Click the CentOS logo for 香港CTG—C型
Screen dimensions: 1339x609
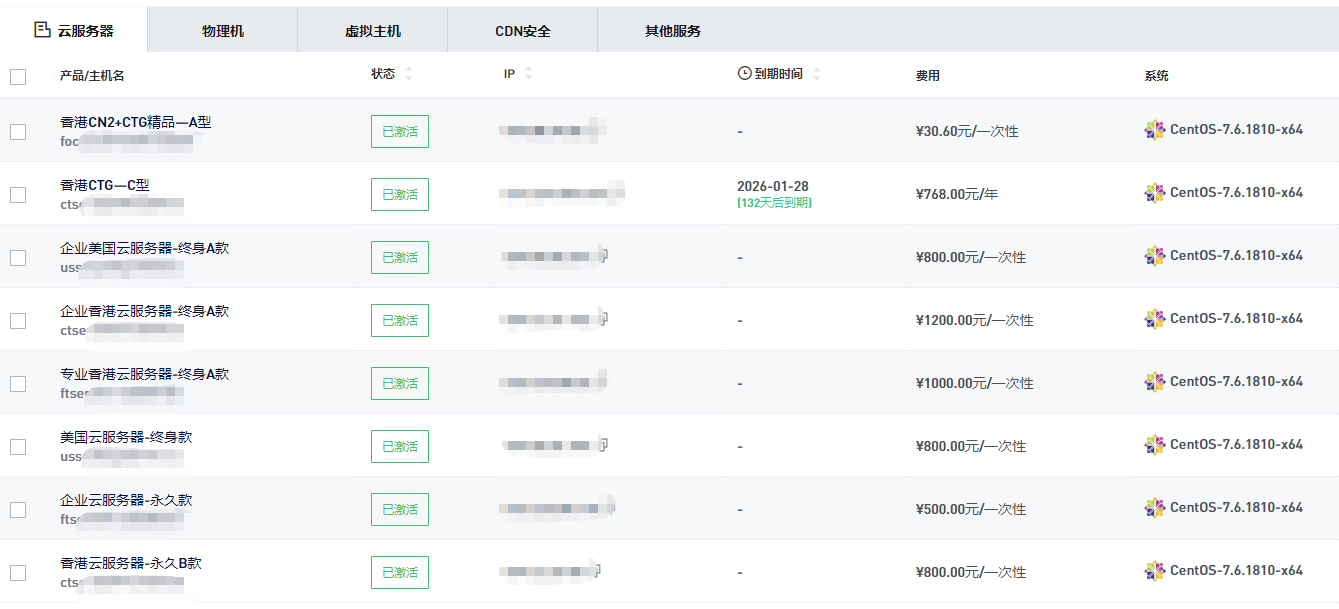[x=1154, y=194]
